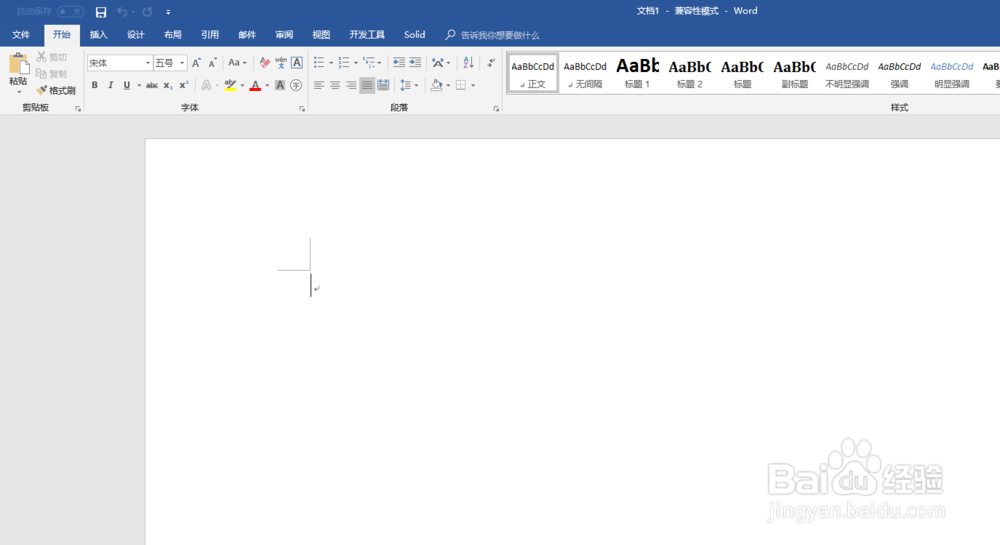Open the borders dropdown arrow

tap(473, 85)
